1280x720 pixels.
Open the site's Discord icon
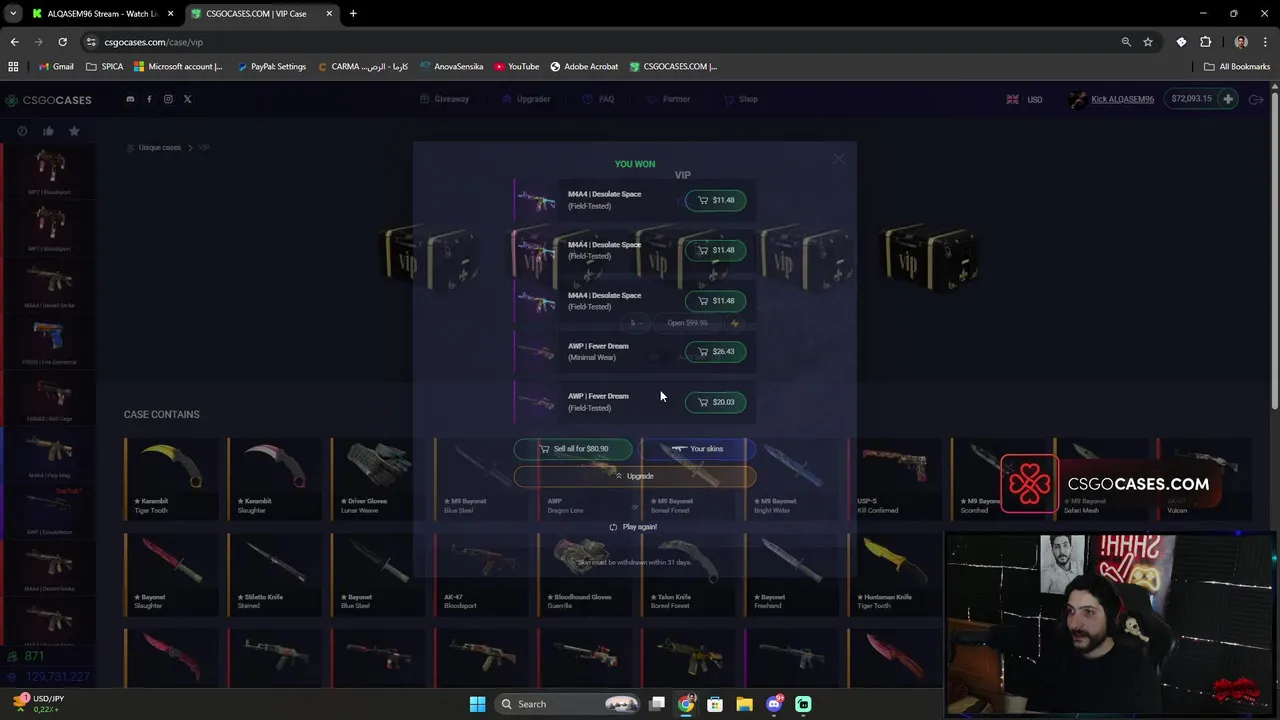pyautogui.click(x=130, y=99)
